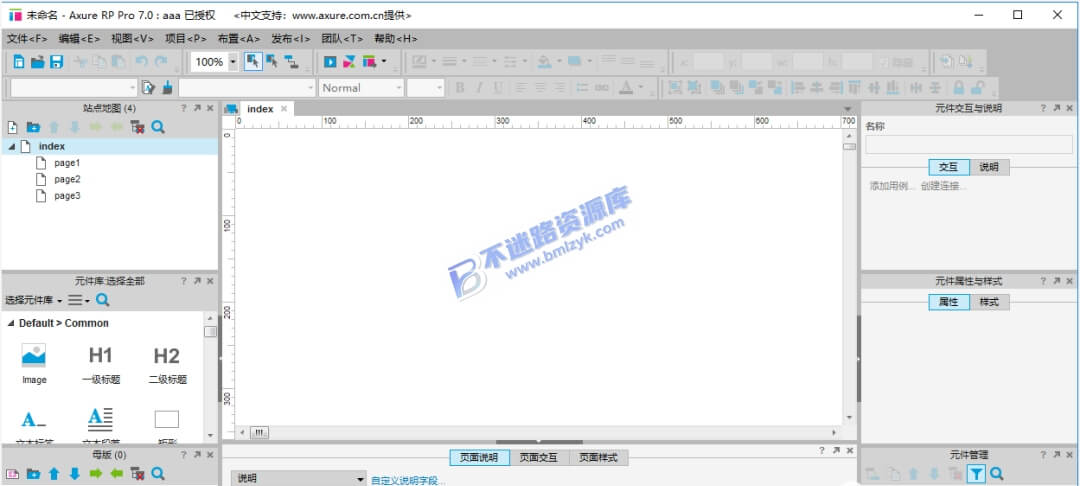Add a folder in masters panel
The width and height of the screenshot is (1080, 486).
pos(33,474)
